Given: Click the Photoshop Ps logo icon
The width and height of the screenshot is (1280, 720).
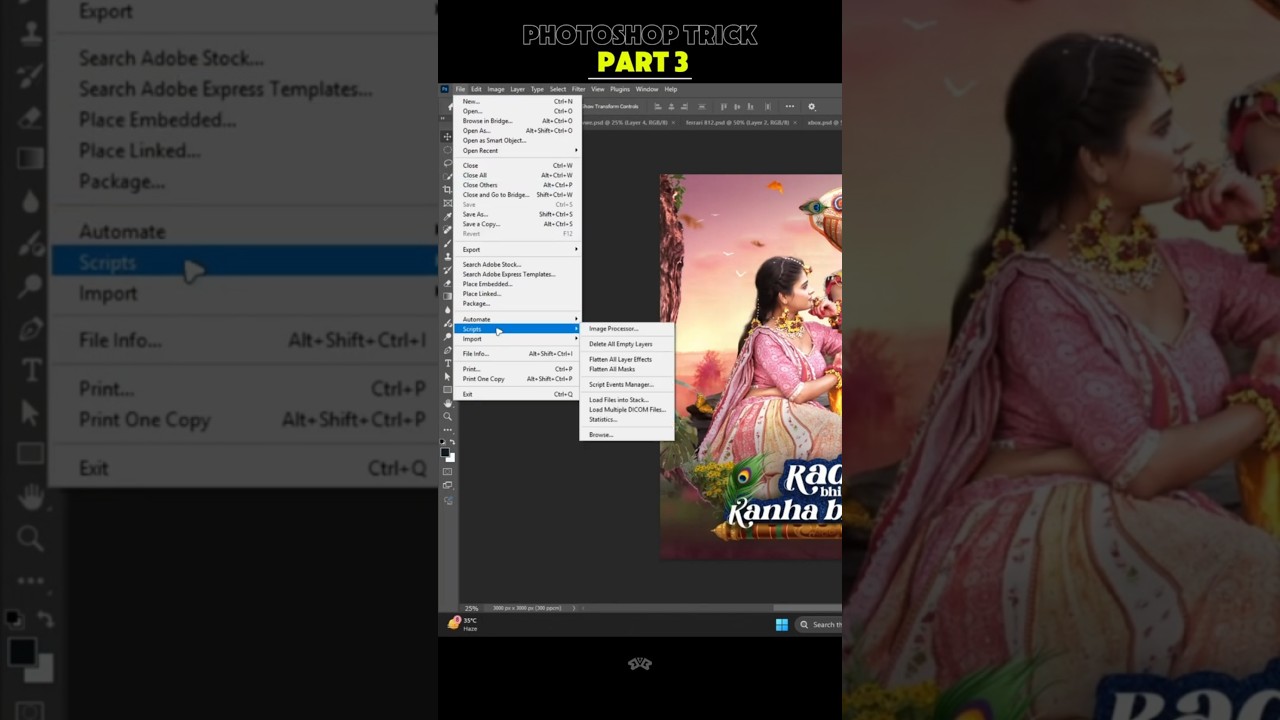Looking at the screenshot, I should pyautogui.click(x=445, y=89).
